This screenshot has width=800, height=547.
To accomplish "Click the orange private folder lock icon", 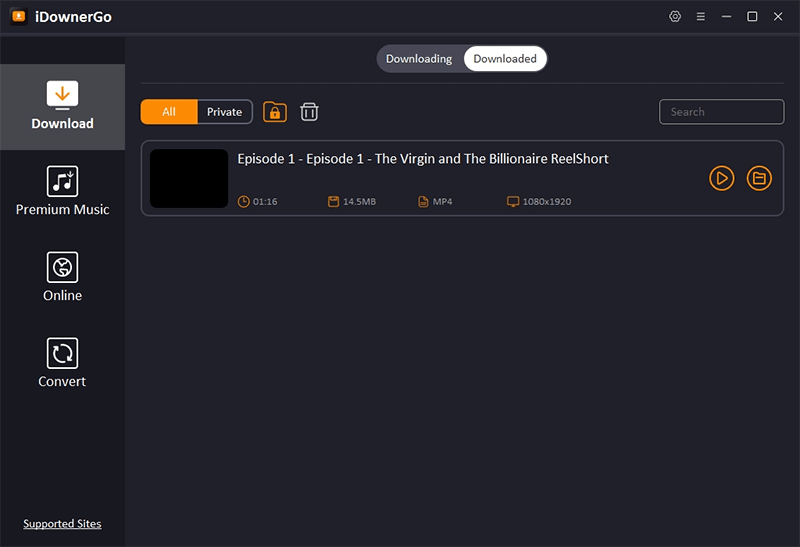I will coord(274,112).
